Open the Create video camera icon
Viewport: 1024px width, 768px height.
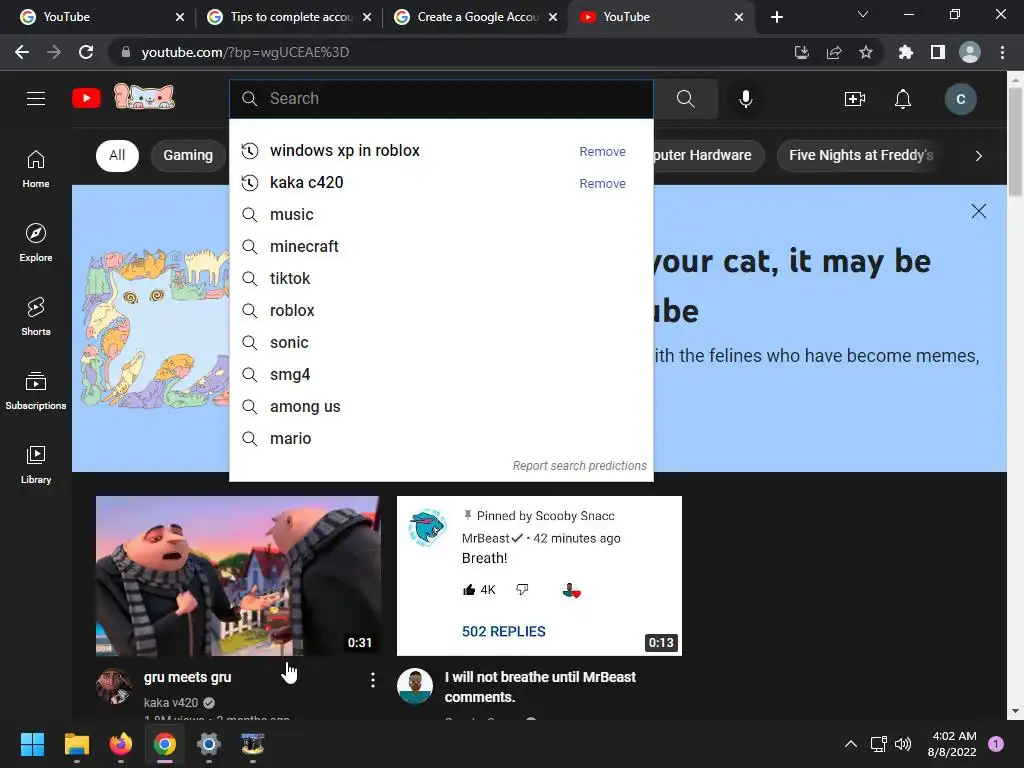[854, 99]
